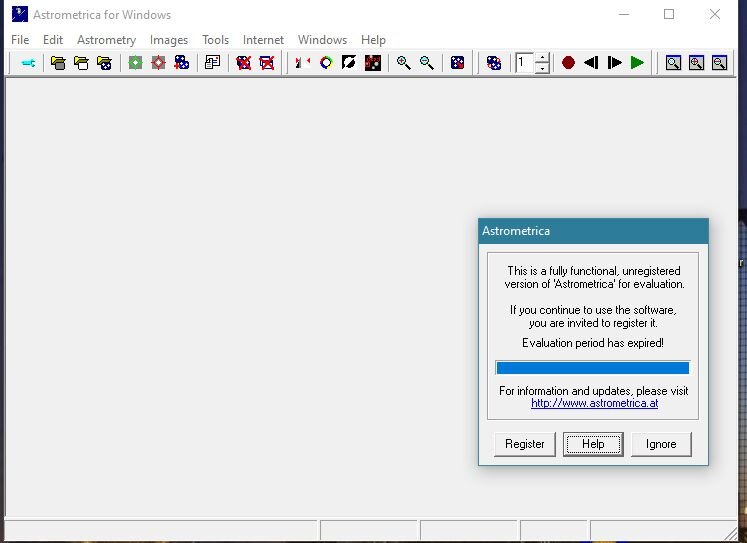Click the Astrometrica app icon in title bar
Image resolution: width=747 pixels, height=543 pixels.
pyautogui.click(x=20, y=14)
